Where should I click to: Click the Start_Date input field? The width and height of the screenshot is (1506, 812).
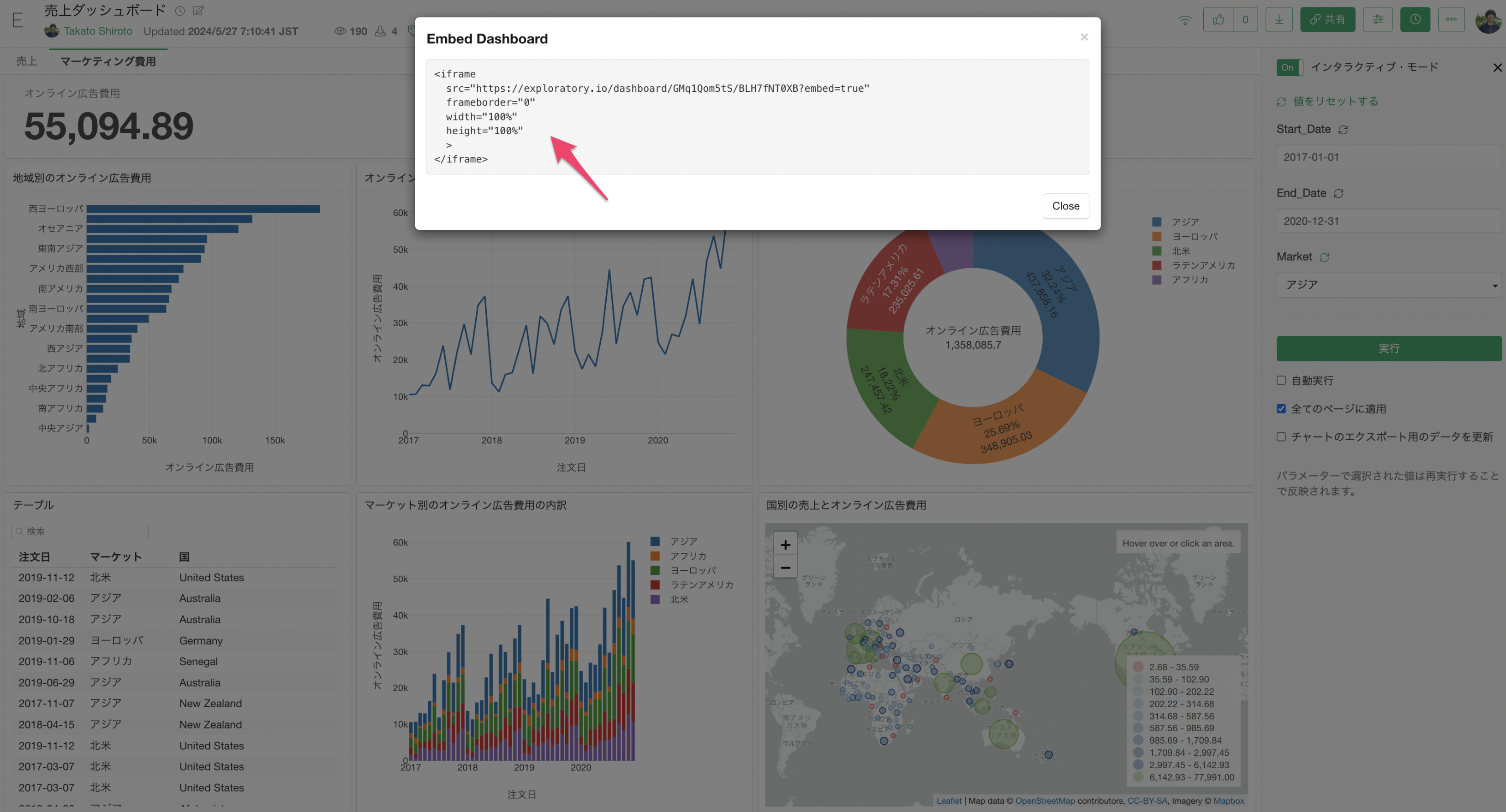[1388, 157]
